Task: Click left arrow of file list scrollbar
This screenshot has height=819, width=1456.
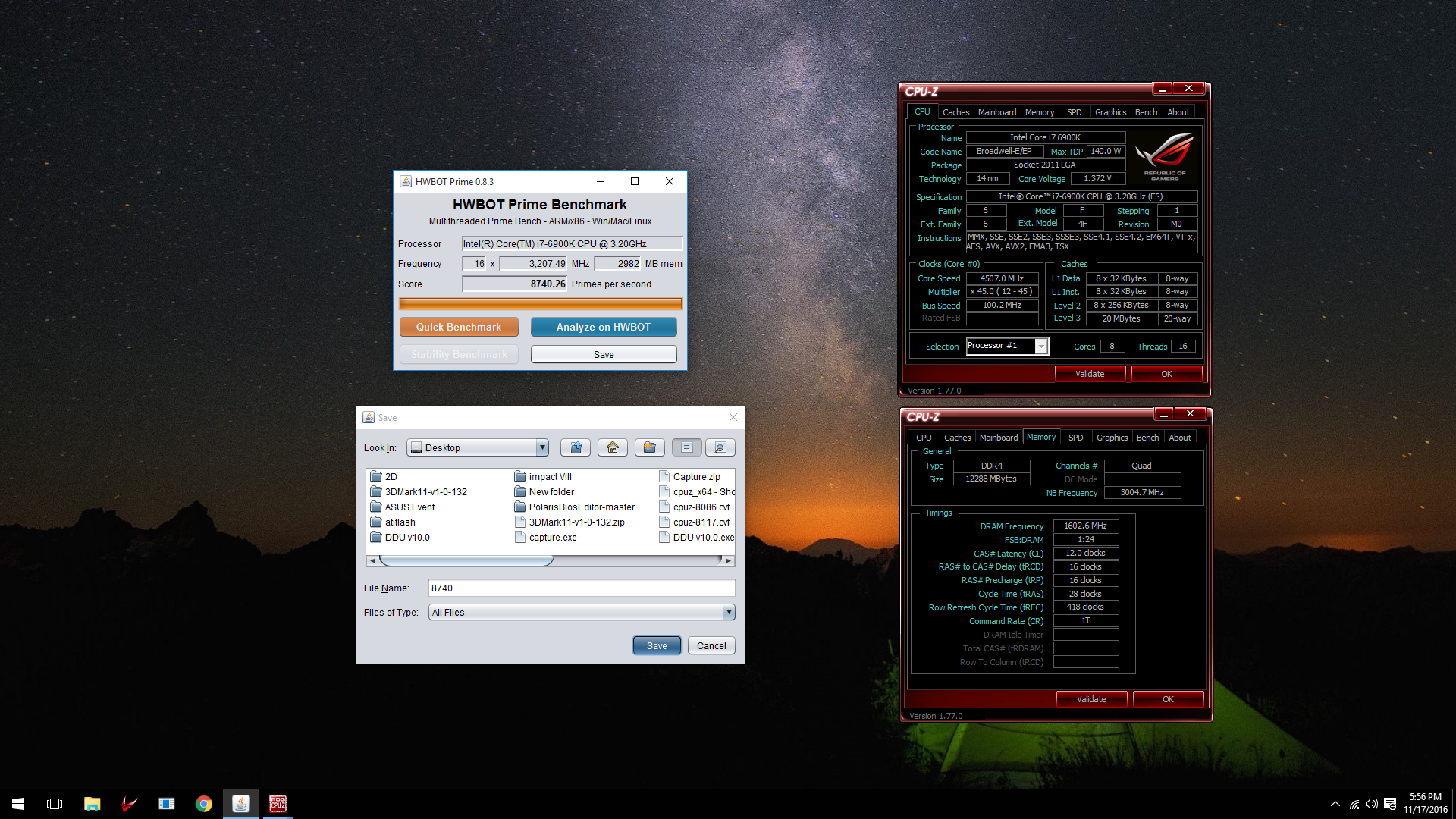Action: (372, 560)
